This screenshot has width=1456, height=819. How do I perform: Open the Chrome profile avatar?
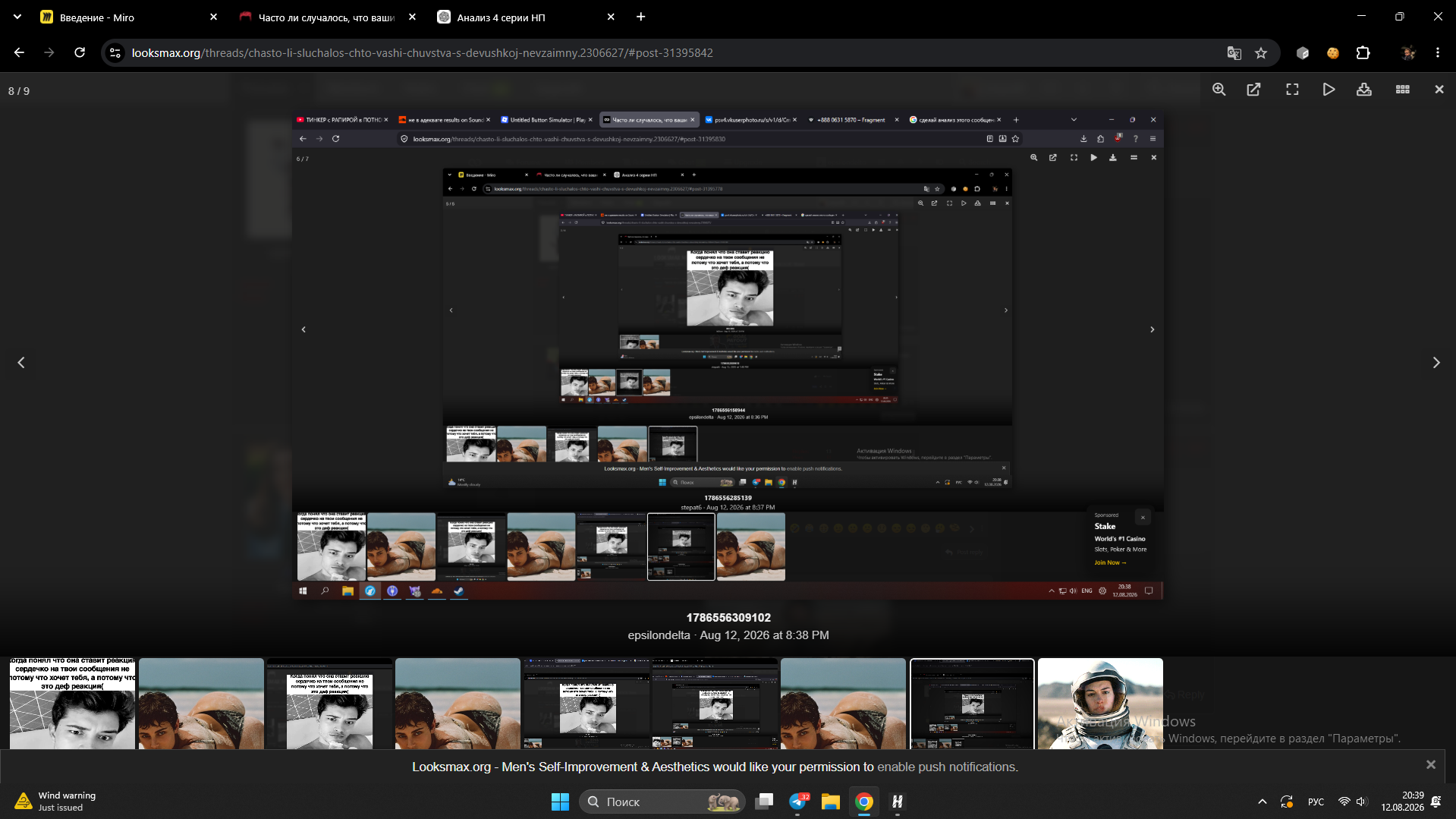pyautogui.click(x=1408, y=52)
